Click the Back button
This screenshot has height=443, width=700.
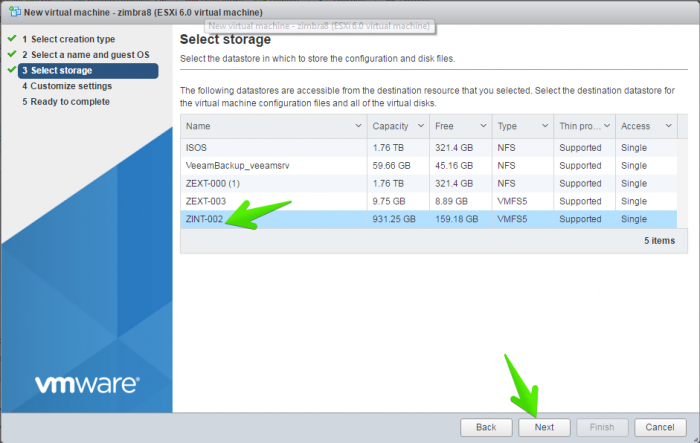click(x=486, y=427)
